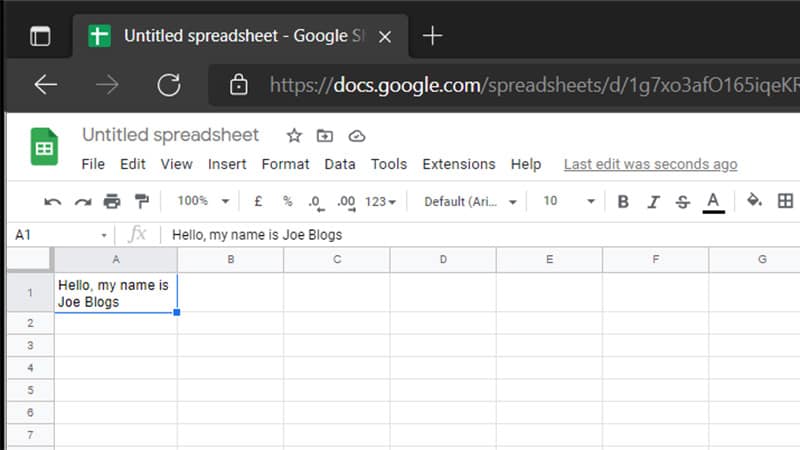Click the A1 name box field
Screen dimensions: 800x450
click(x=55, y=234)
